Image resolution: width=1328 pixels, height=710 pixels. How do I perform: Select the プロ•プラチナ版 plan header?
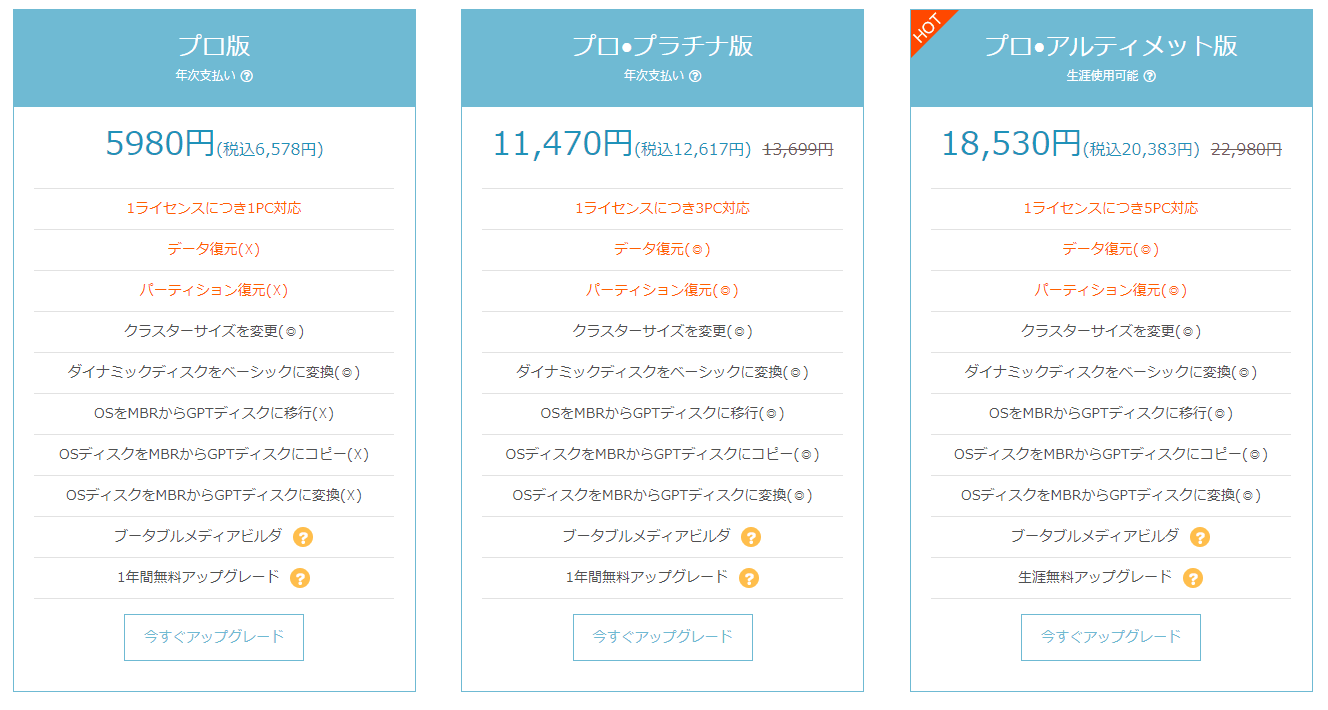tap(662, 46)
